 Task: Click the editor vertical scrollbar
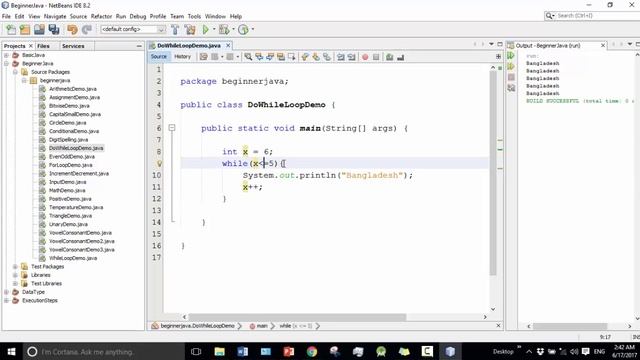[x=493, y=173]
